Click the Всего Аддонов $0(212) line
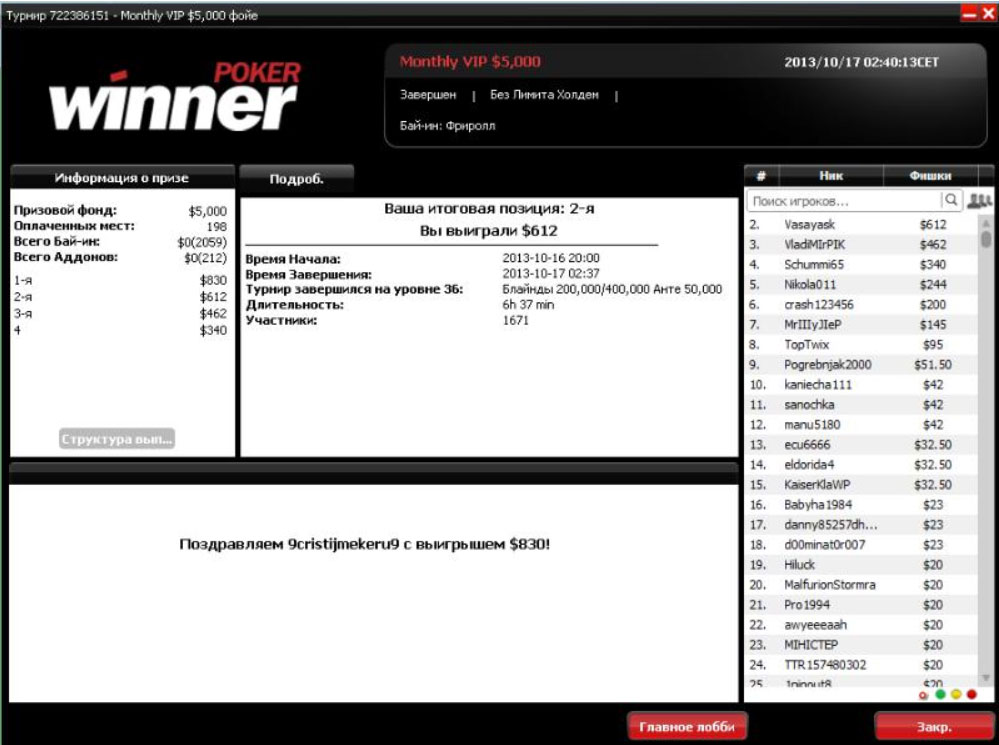Viewport: 999px width, 745px height. coord(120,257)
